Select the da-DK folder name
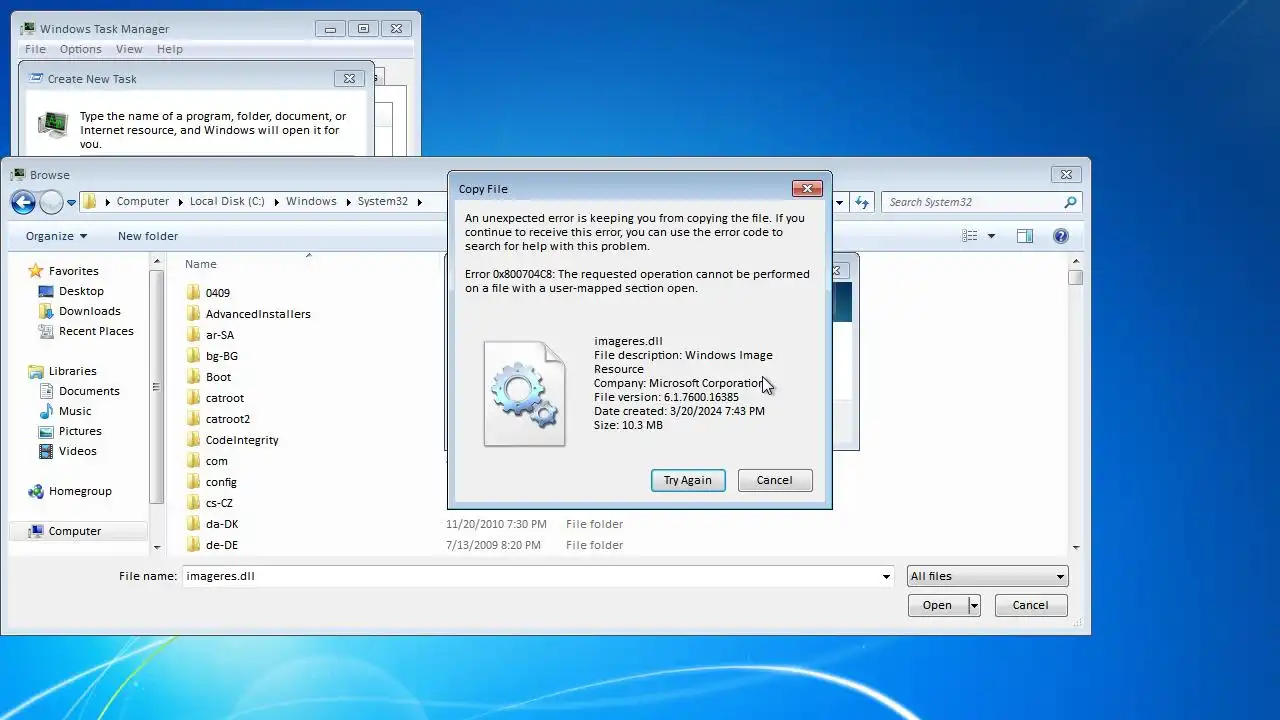1280x720 pixels. (x=222, y=524)
